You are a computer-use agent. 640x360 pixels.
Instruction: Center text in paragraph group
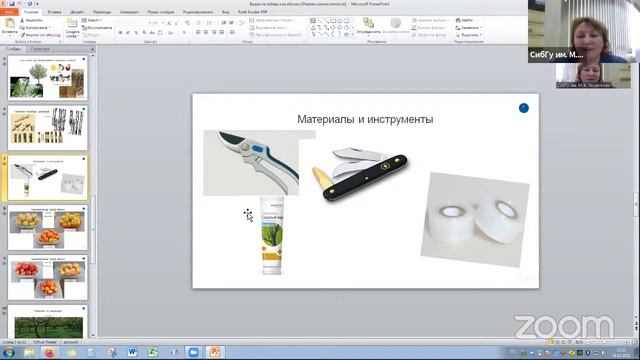click(206, 32)
